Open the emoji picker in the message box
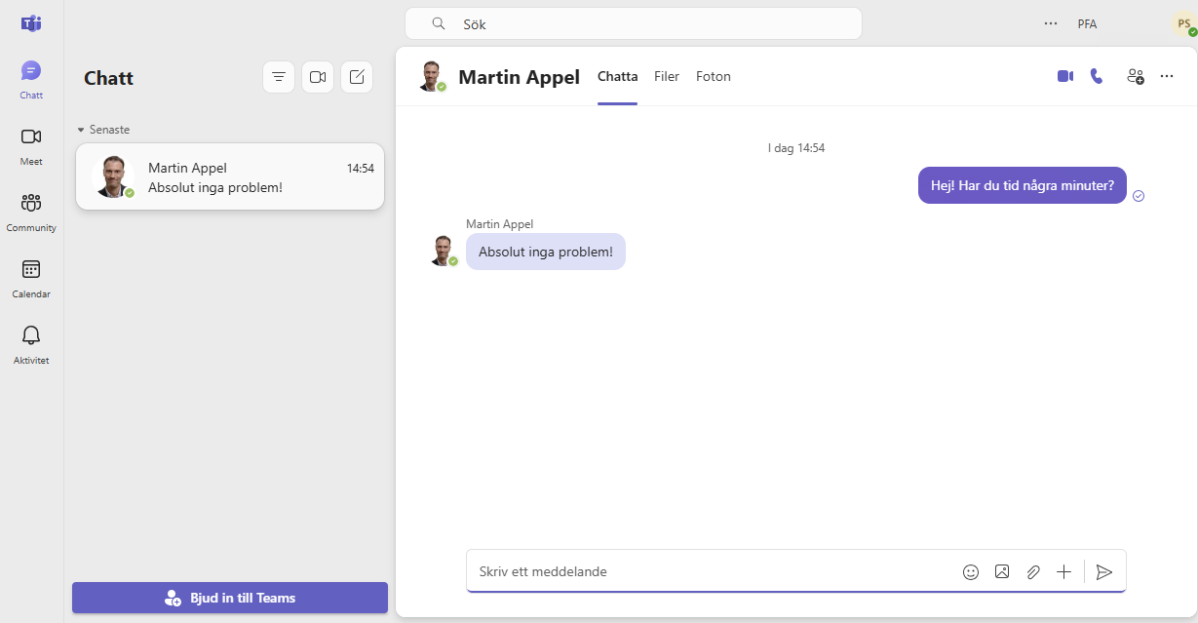 coord(970,571)
